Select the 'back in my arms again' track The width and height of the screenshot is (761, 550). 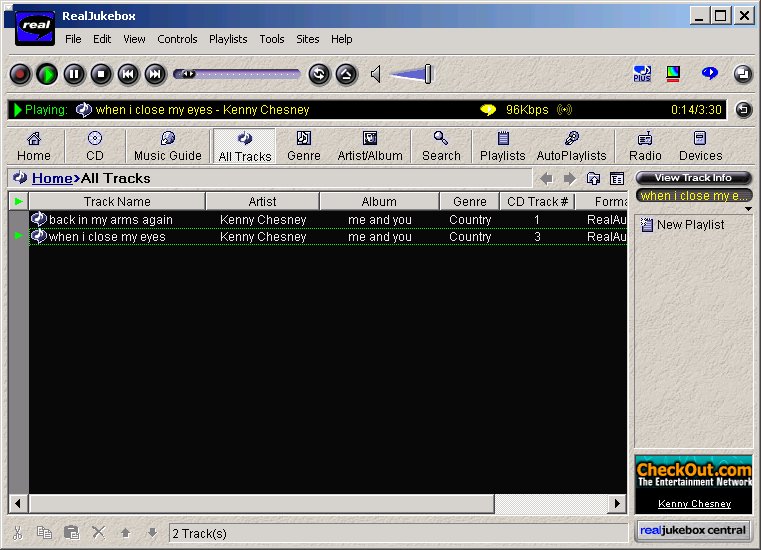coord(111,220)
